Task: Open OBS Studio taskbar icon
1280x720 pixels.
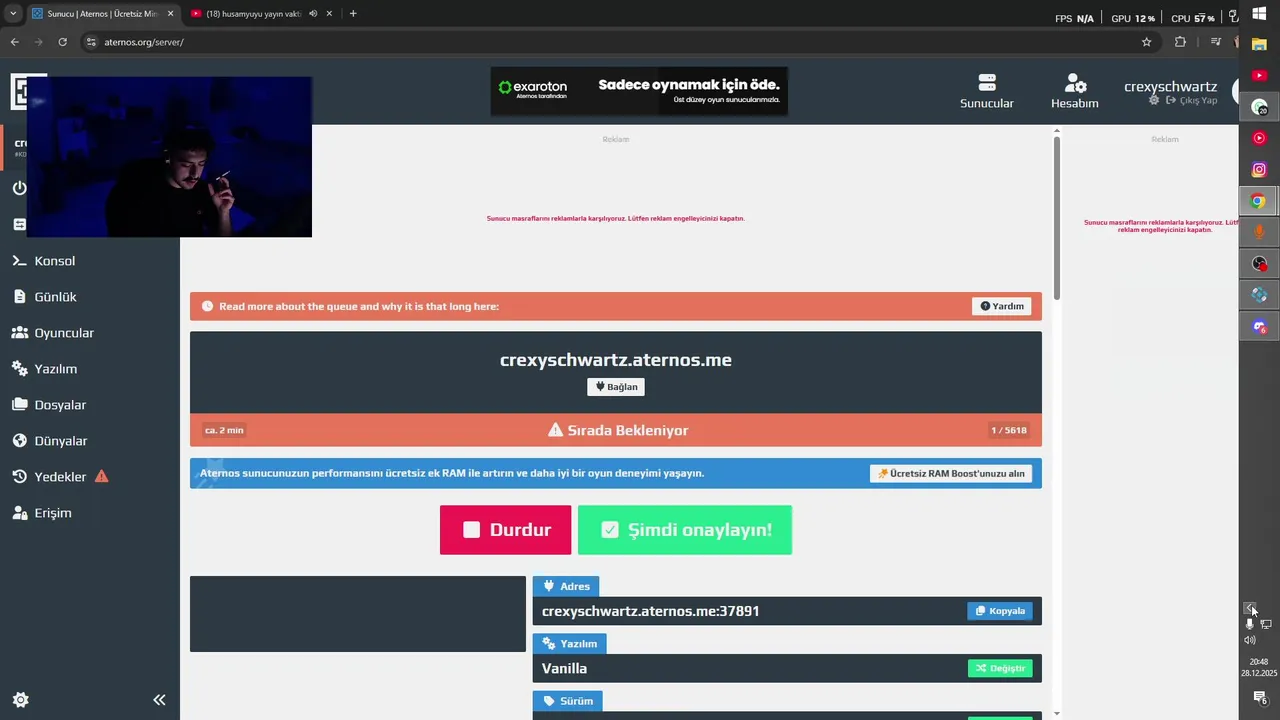Action: (x=1259, y=264)
